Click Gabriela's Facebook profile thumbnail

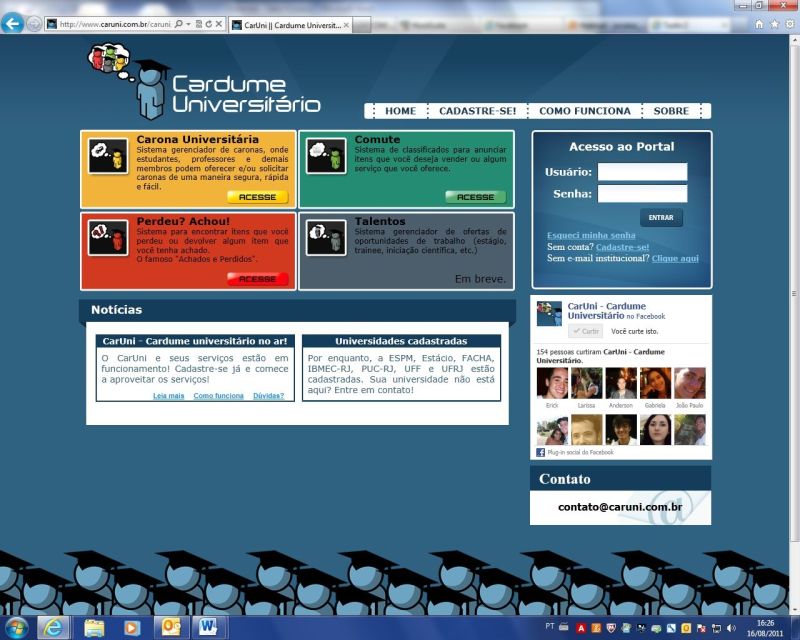(655, 383)
